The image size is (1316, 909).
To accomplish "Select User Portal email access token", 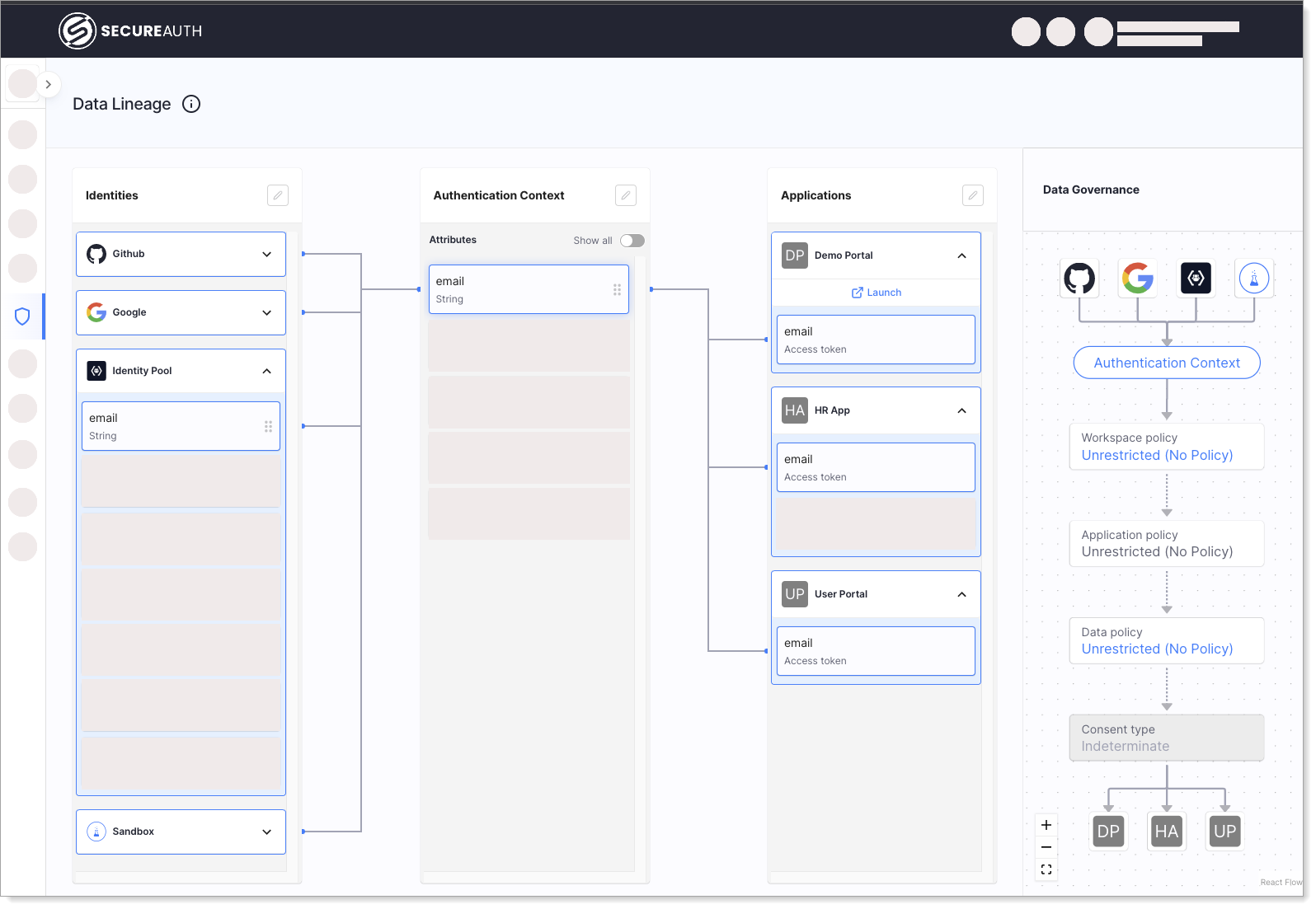I will coord(876,651).
